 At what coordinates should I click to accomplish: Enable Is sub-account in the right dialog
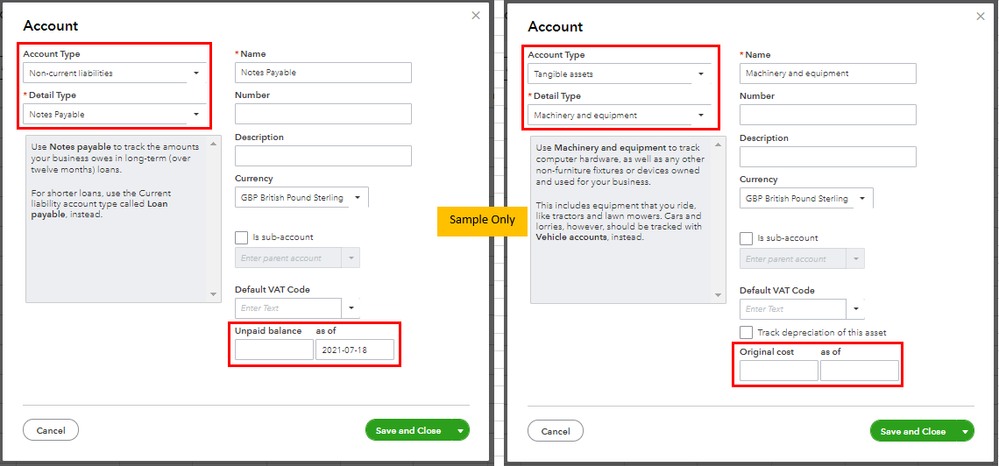(746, 238)
